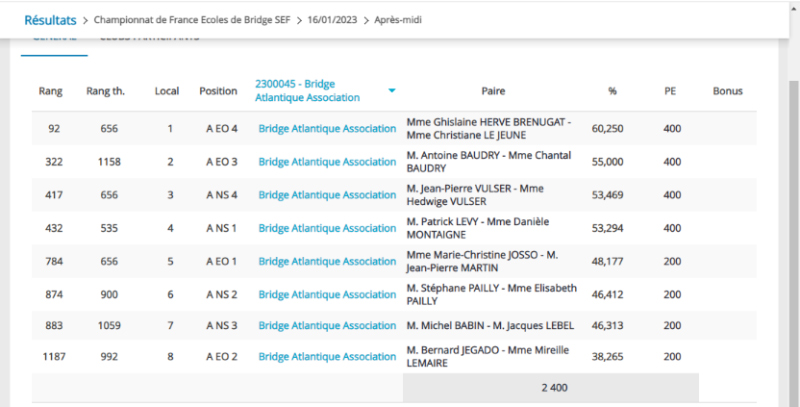Click position A EO 2
The width and height of the screenshot is (800, 407).
221,357
